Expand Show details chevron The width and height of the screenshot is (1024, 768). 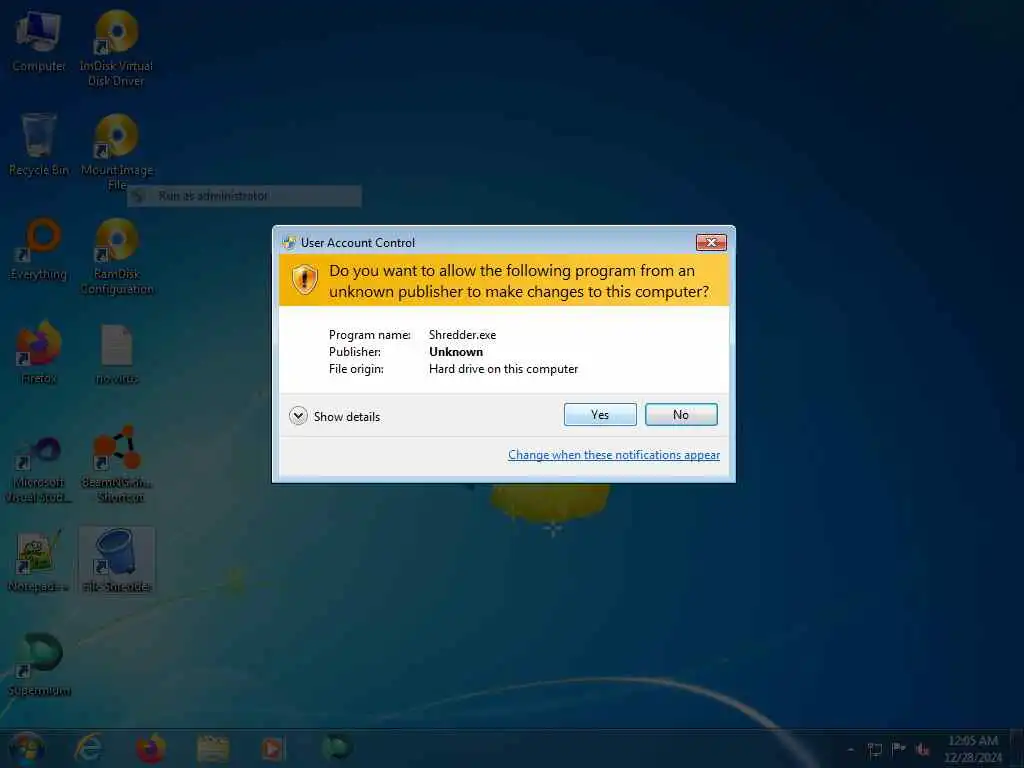(x=298, y=416)
